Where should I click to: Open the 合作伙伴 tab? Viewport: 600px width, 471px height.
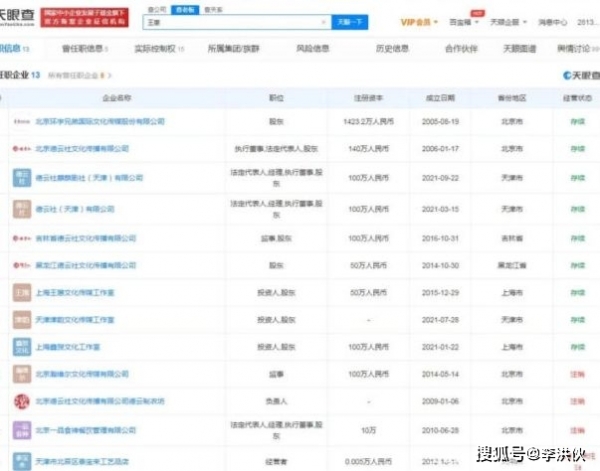coord(461,49)
